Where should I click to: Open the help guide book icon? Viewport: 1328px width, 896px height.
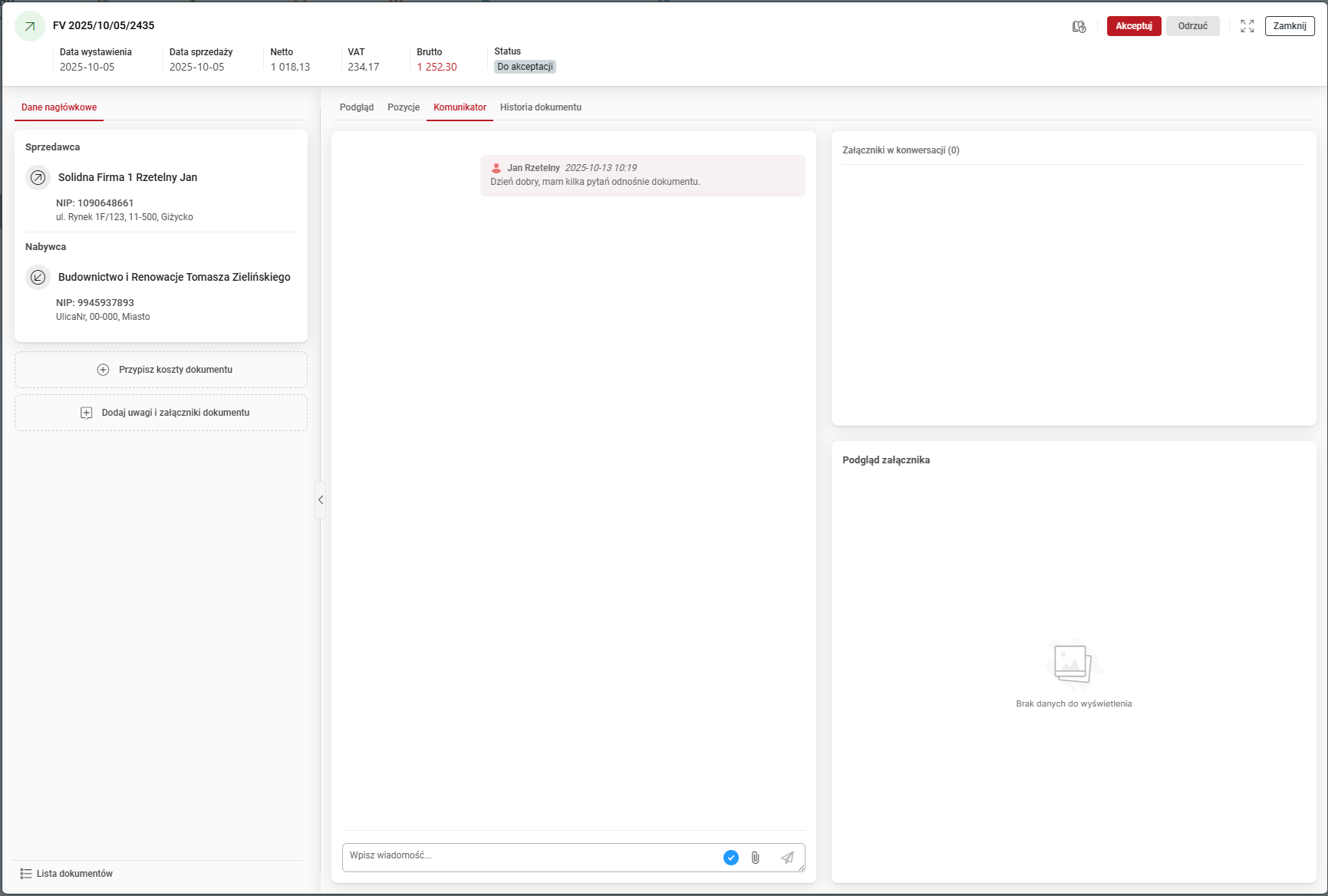tap(1079, 26)
